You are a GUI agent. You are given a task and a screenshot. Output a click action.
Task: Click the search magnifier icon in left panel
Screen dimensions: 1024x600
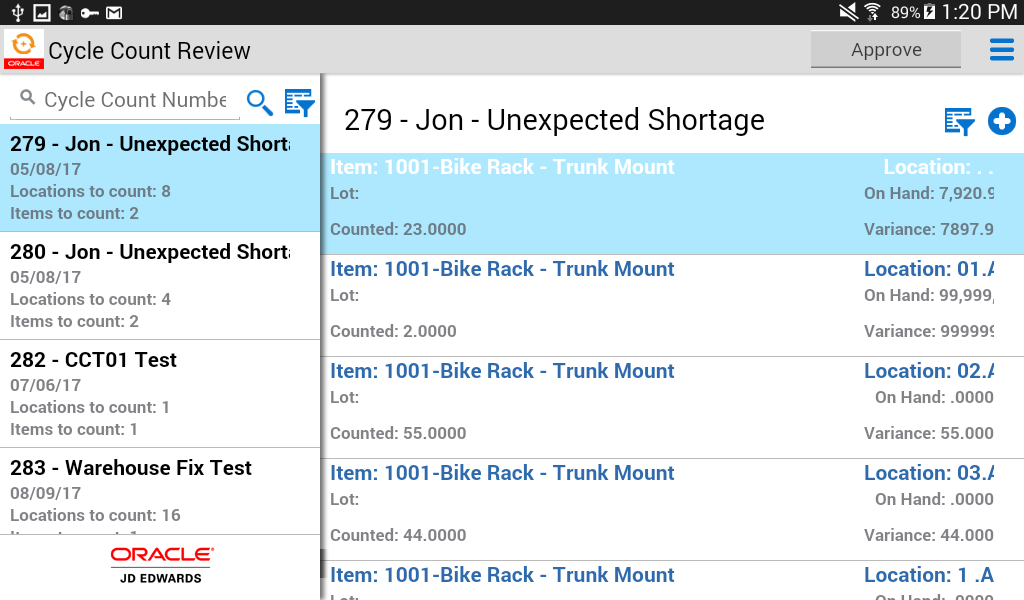[x=259, y=103]
